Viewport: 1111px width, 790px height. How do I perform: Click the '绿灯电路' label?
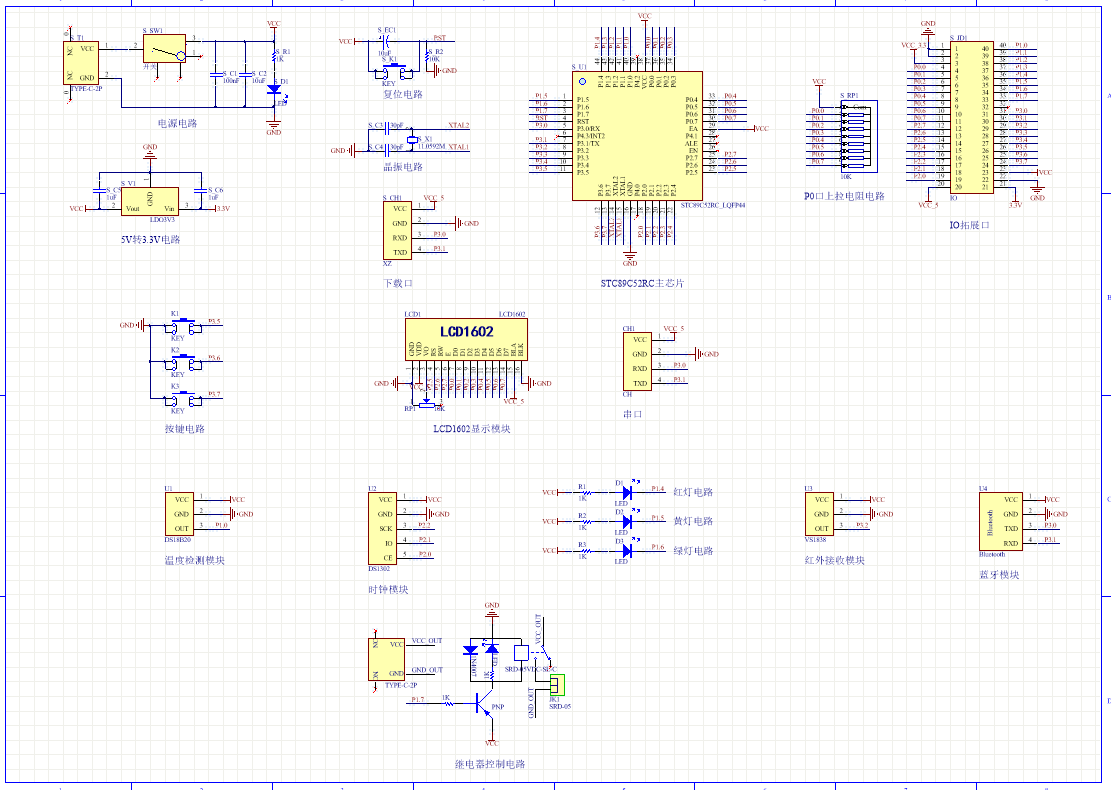coord(693,551)
